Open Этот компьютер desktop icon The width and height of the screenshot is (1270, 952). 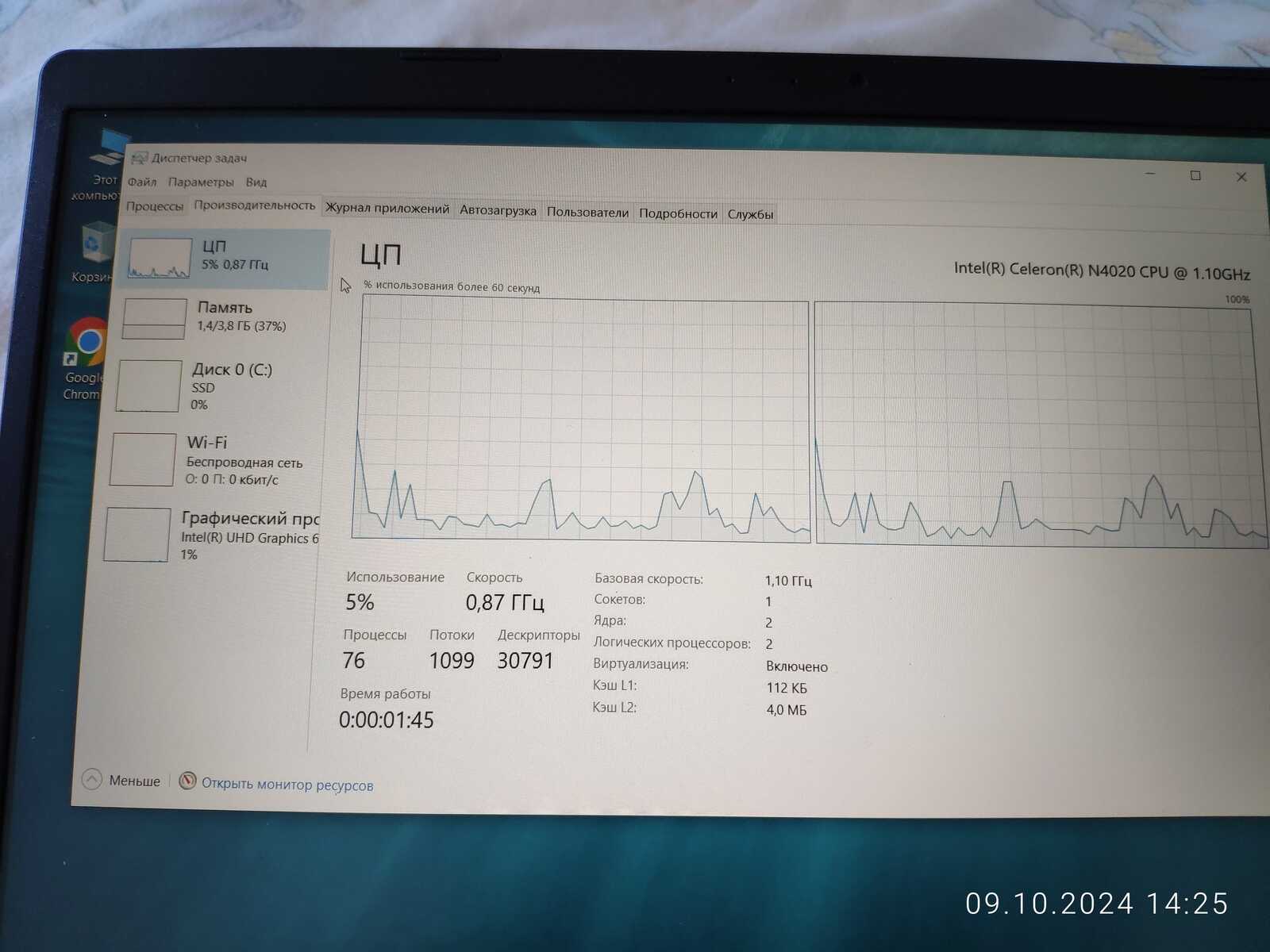point(102,167)
